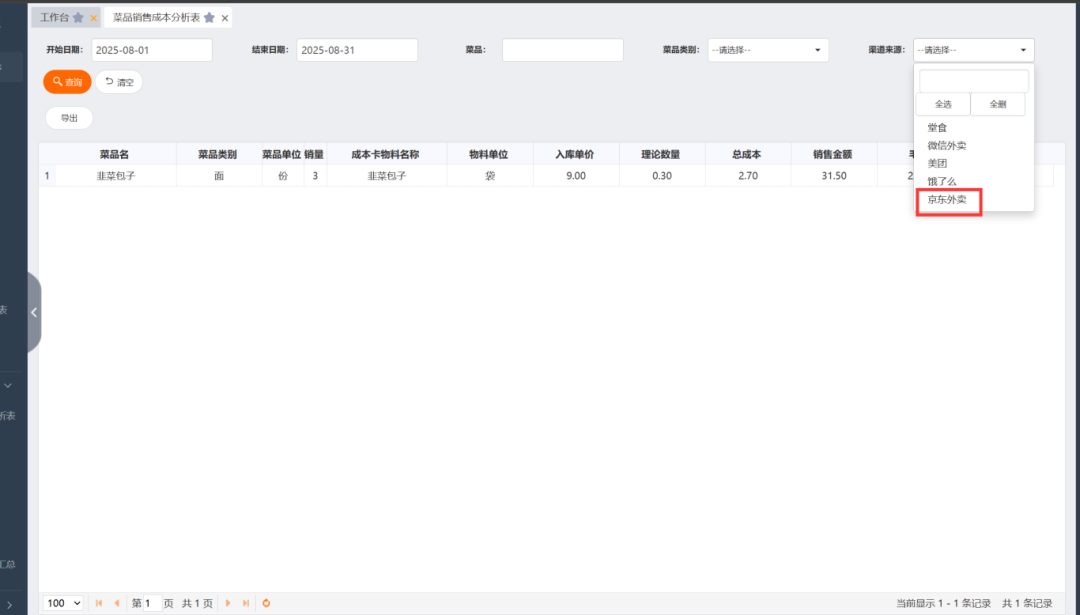This screenshot has width=1080, height=615.
Task: Favorite the 菜品销售成本分析表 tab via its star
Action: pos(209,17)
